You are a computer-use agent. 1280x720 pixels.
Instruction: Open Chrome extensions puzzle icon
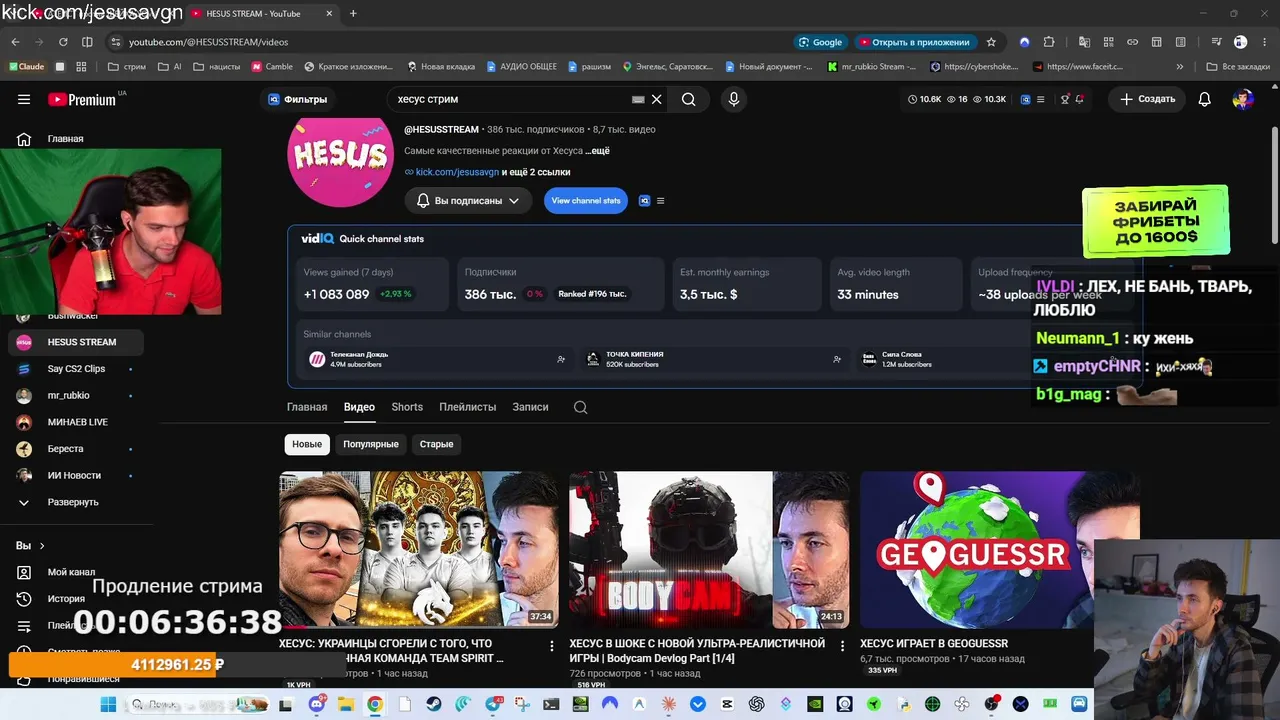click(1049, 42)
